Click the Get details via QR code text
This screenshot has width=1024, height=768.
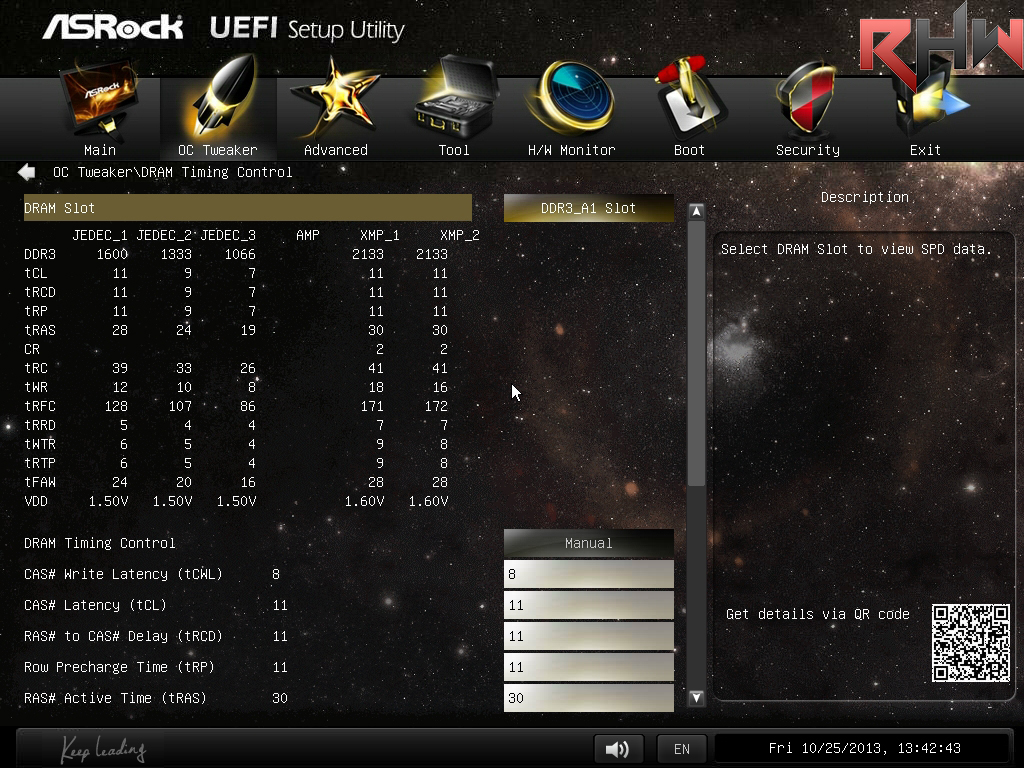pyautogui.click(x=818, y=614)
